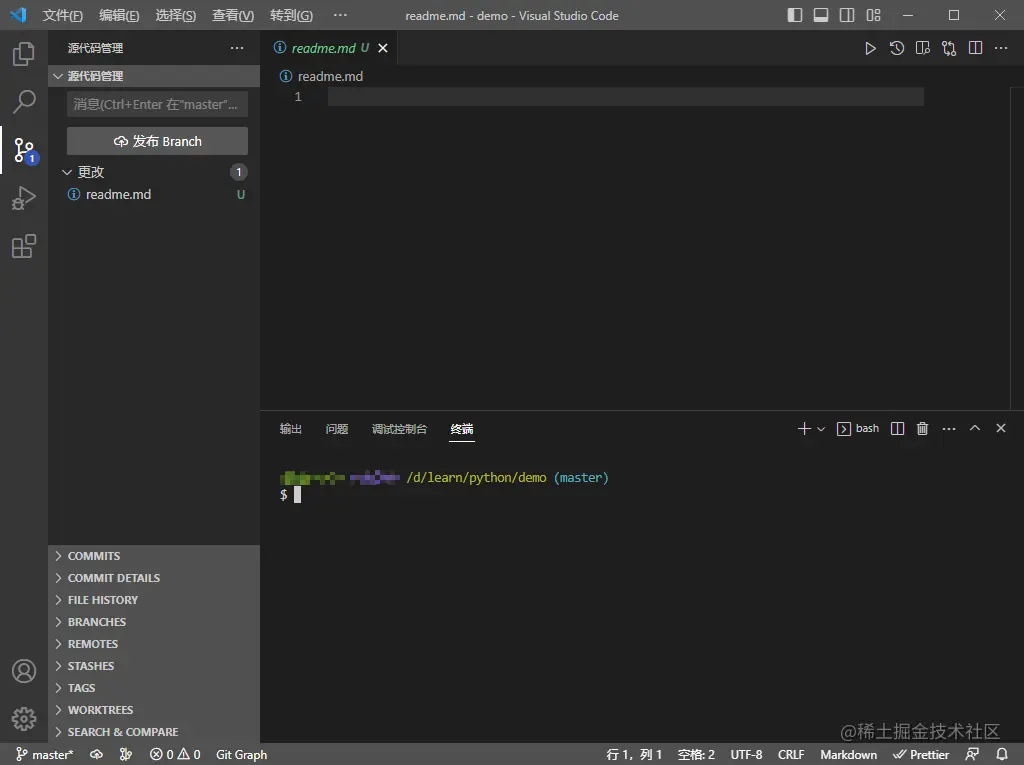Open the notifications bell in status bar
The height and width of the screenshot is (765, 1024).
1002,755
